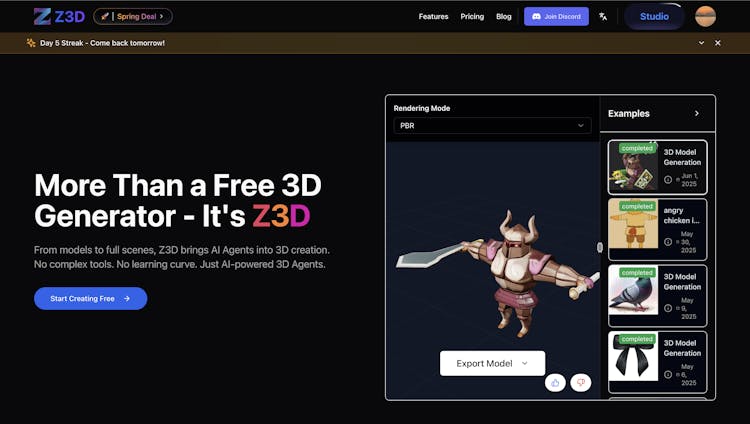Click the viewer panel resize handle
The image size is (750, 424).
coord(600,247)
